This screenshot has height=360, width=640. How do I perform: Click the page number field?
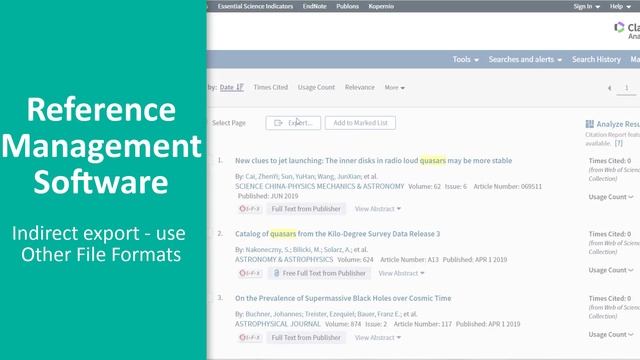click(627, 88)
